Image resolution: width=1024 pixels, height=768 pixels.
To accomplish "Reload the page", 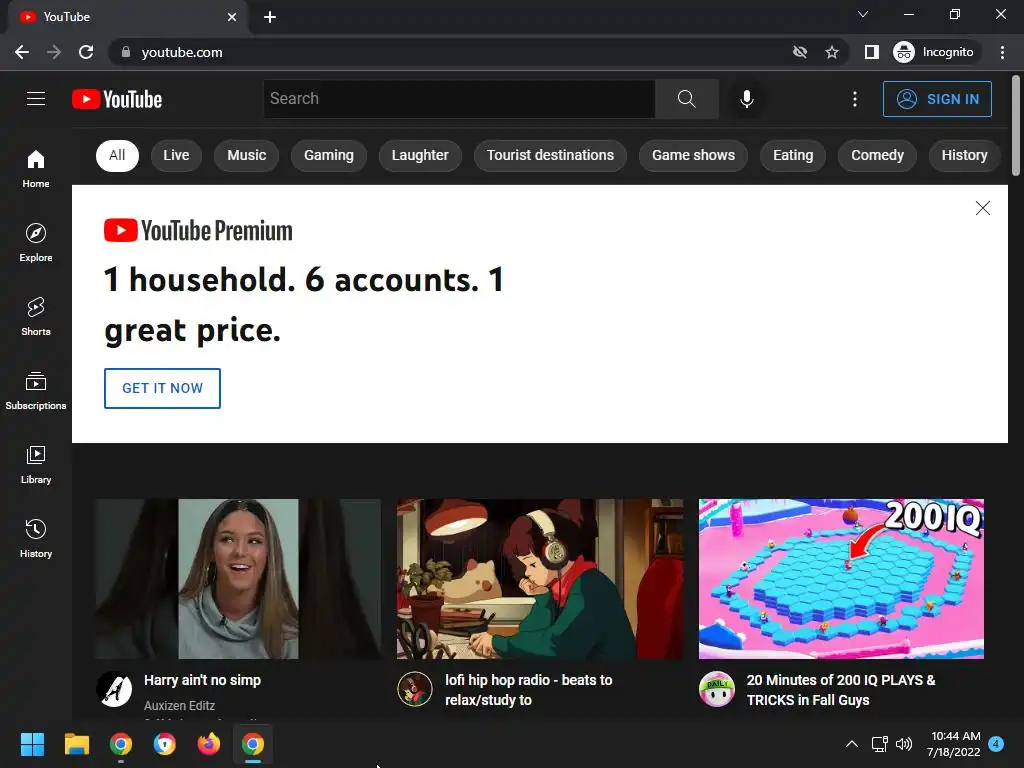I will pyautogui.click(x=86, y=52).
